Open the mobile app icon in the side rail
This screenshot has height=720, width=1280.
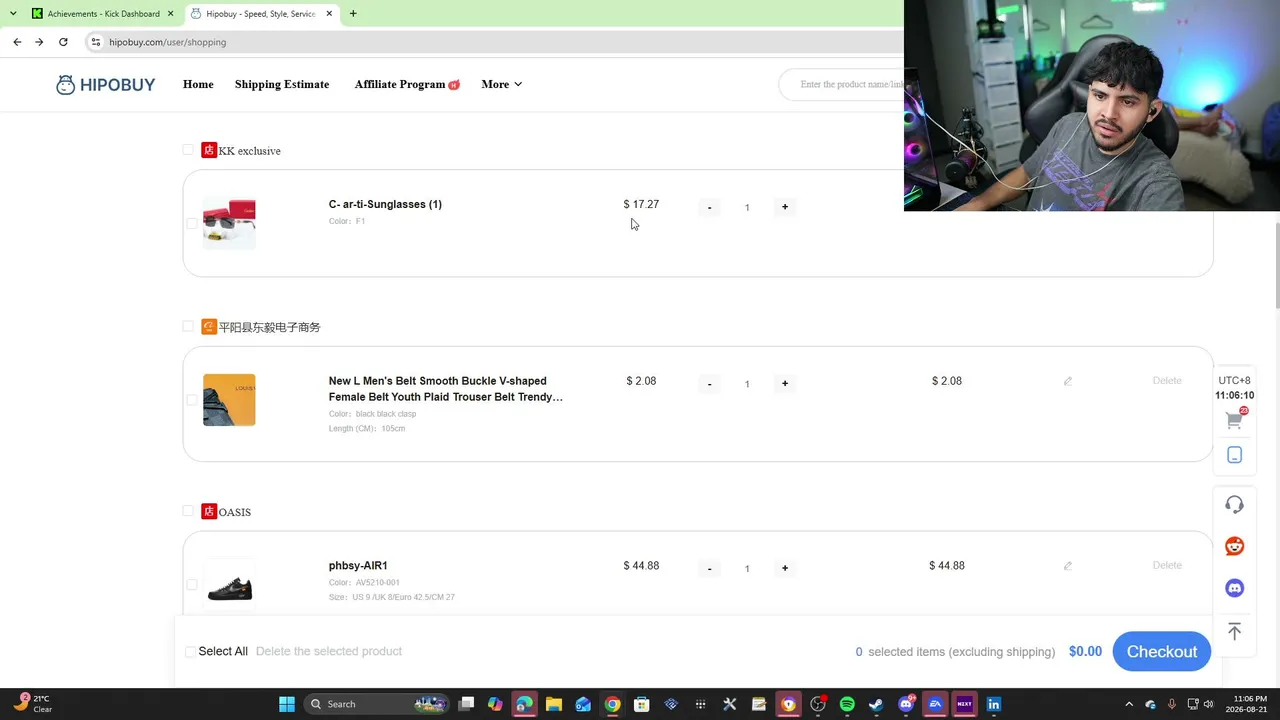1234,455
